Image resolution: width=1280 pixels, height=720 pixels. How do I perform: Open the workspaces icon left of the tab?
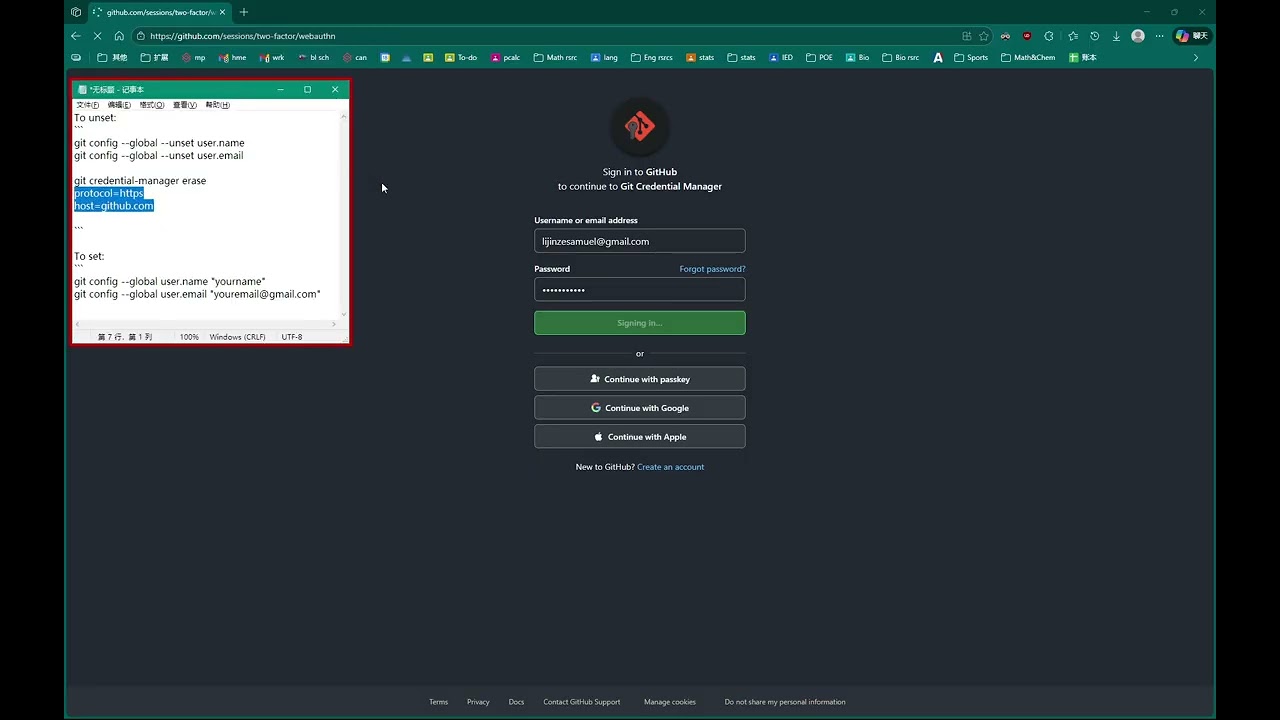pos(76,12)
